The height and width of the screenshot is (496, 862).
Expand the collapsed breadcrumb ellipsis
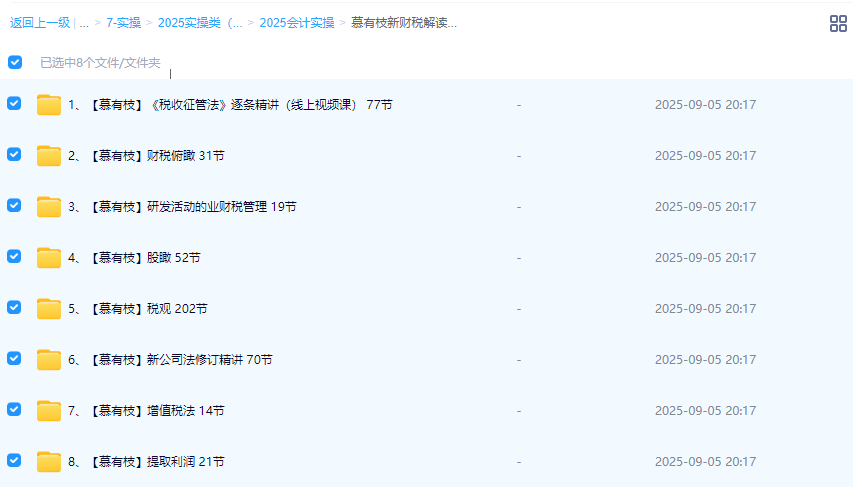(84, 24)
